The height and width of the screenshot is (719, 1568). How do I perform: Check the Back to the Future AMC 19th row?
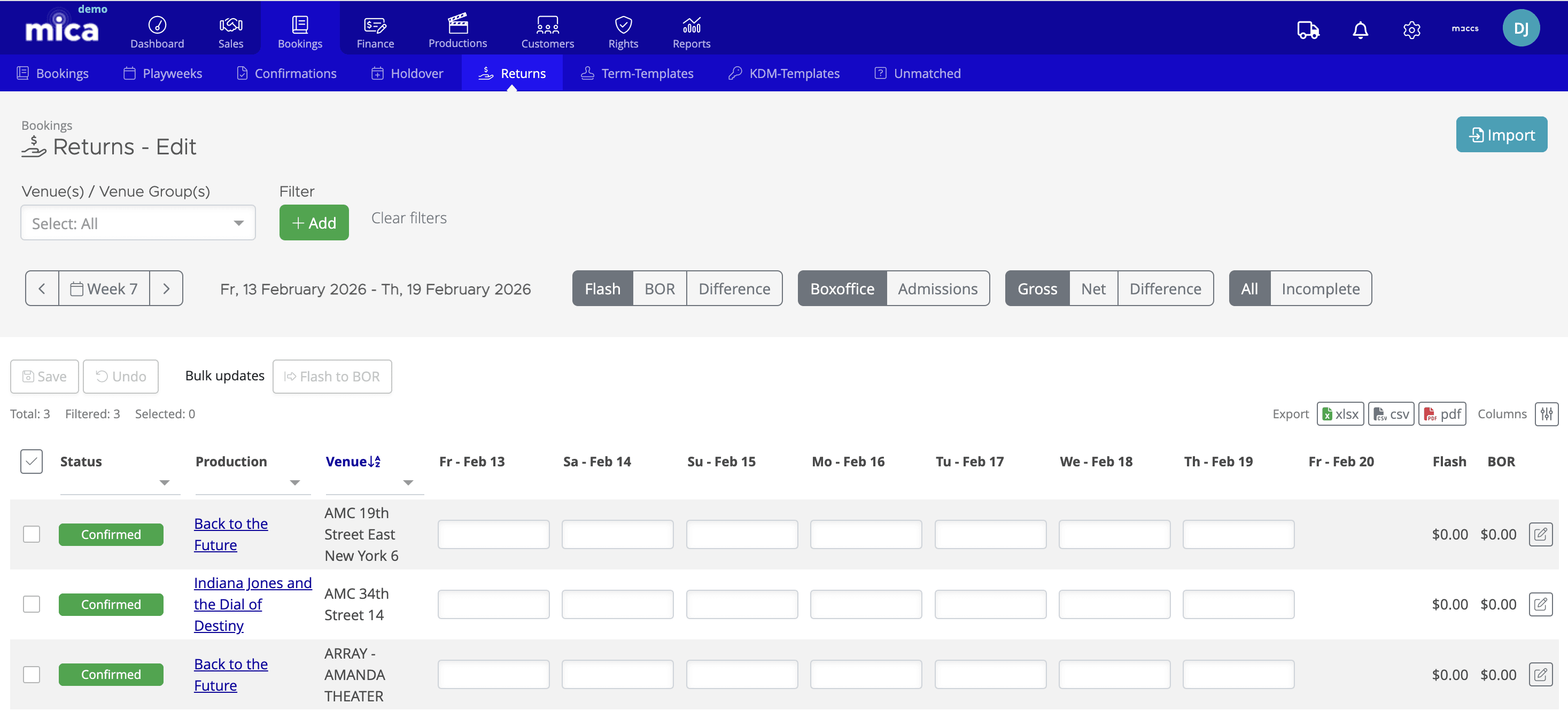(x=31, y=534)
